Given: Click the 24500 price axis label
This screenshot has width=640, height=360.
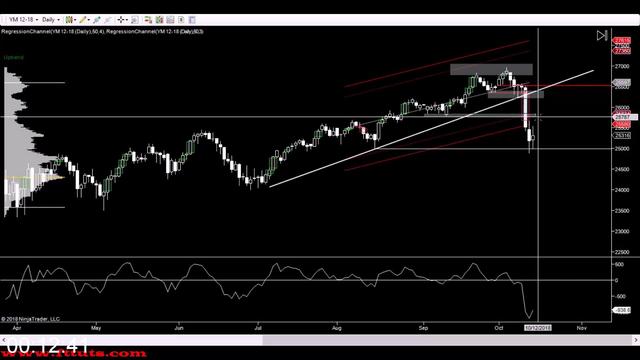Looking at the screenshot, I should click(x=622, y=169).
